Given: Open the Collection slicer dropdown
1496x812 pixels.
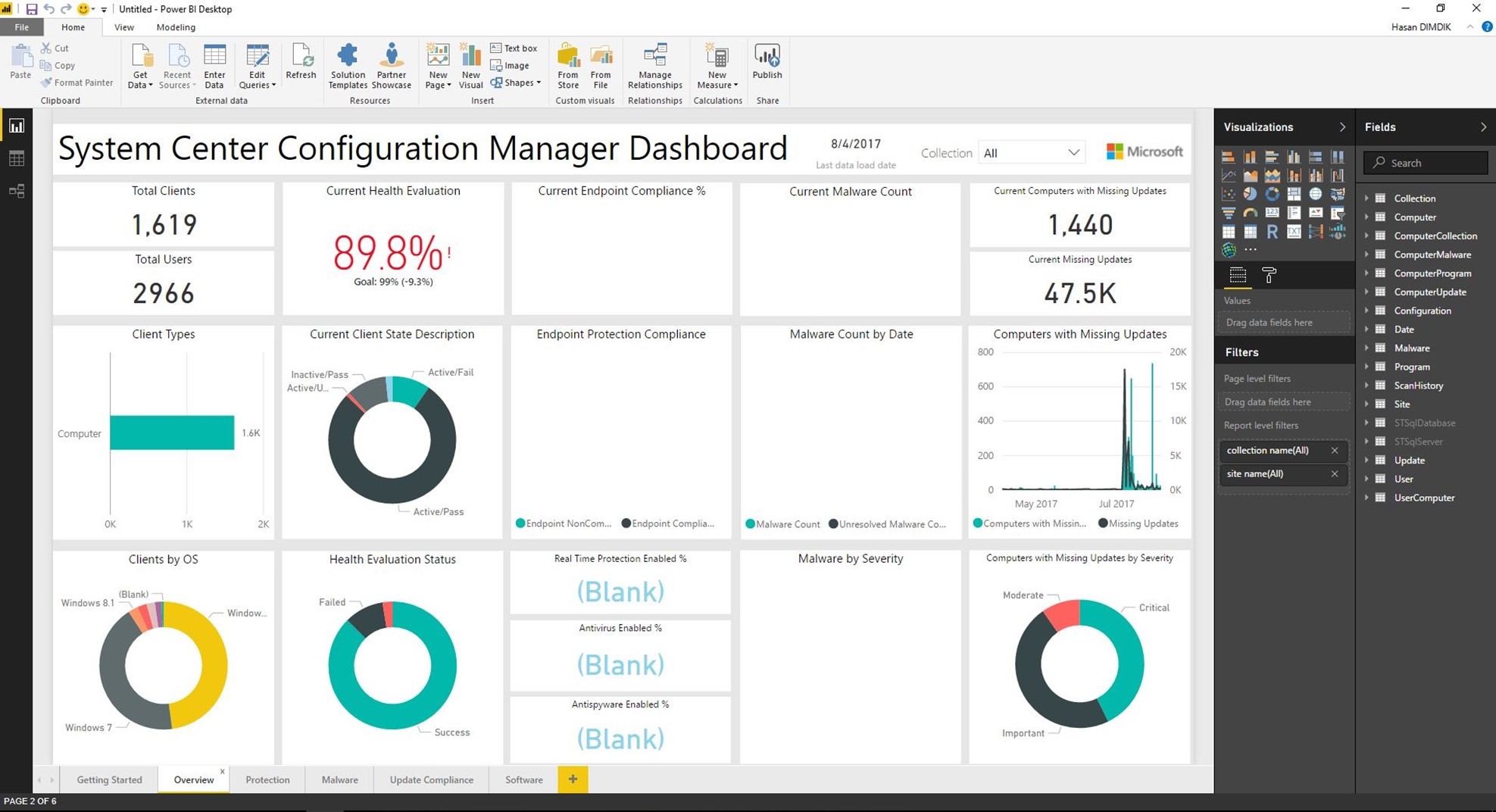Looking at the screenshot, I should click(1031, 153).
